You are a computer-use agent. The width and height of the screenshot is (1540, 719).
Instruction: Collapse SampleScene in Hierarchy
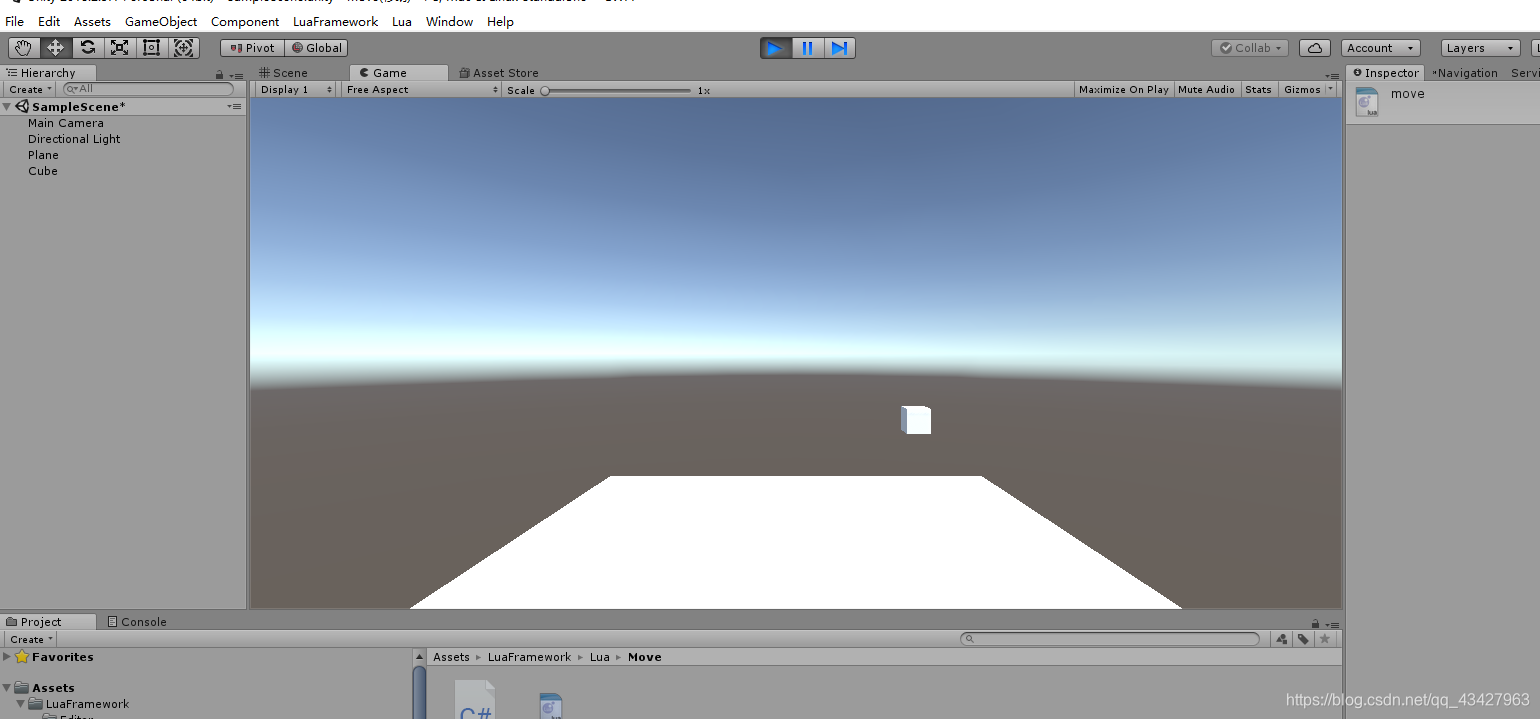[x=7, y=107]
